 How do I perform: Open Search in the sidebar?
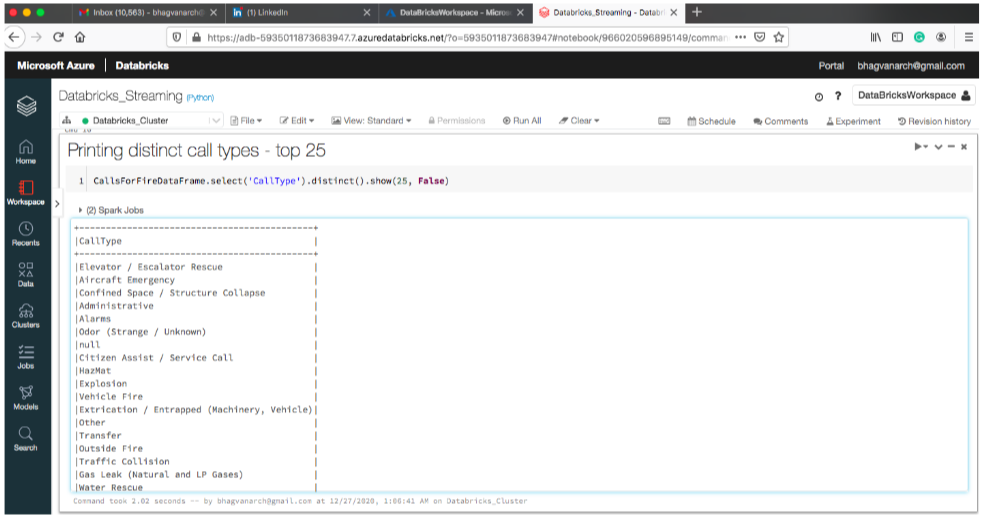(x=26, y=438)
